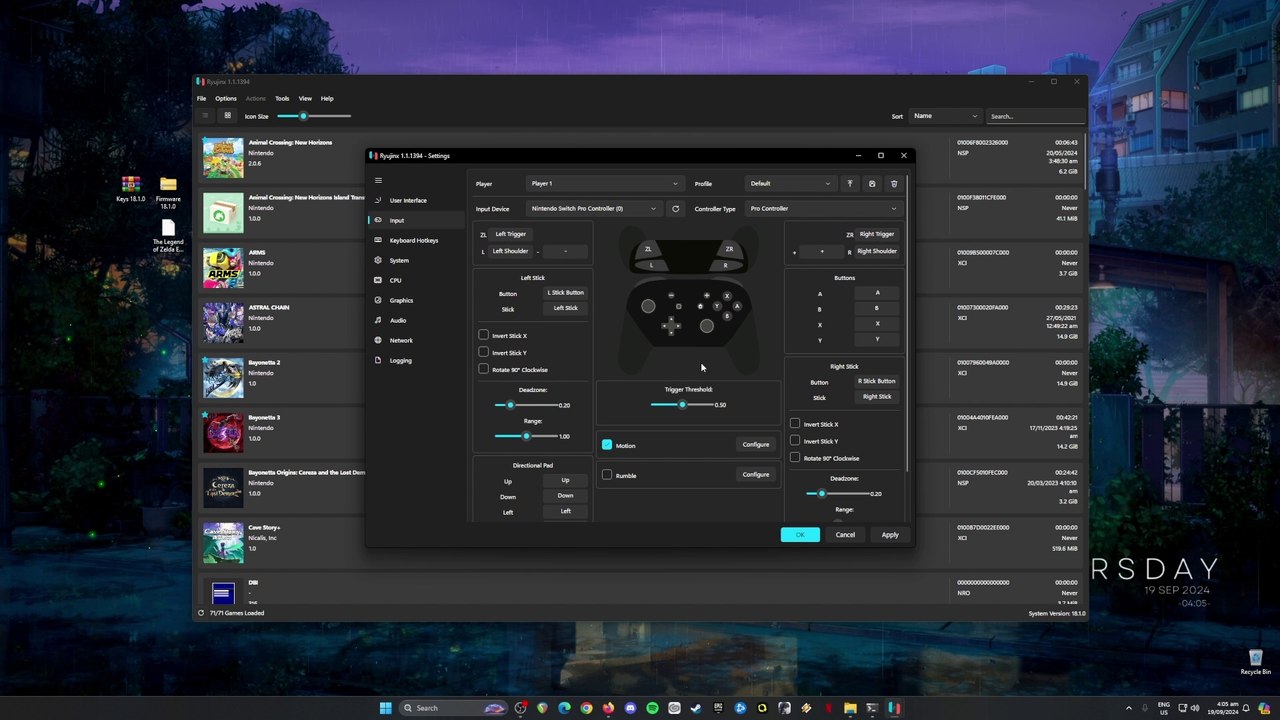Viewport: 1280px width, 720px height.
Task: Open Steam from the taskbar
Action: 696,708
